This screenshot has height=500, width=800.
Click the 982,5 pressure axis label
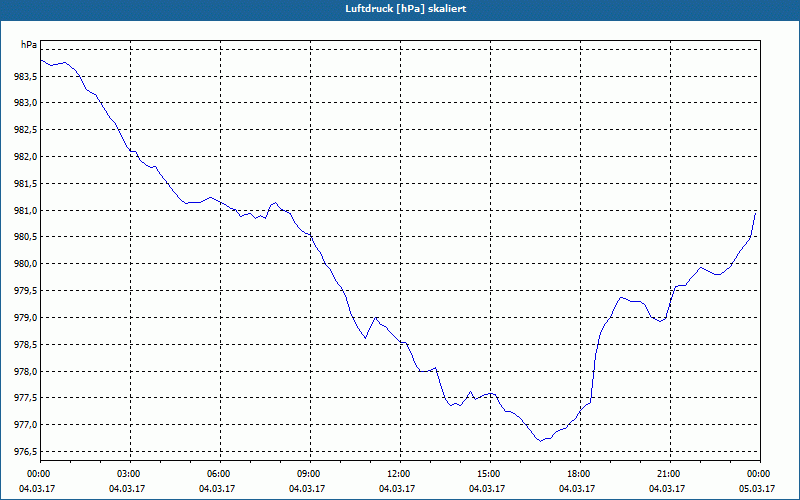pos(26,130)
